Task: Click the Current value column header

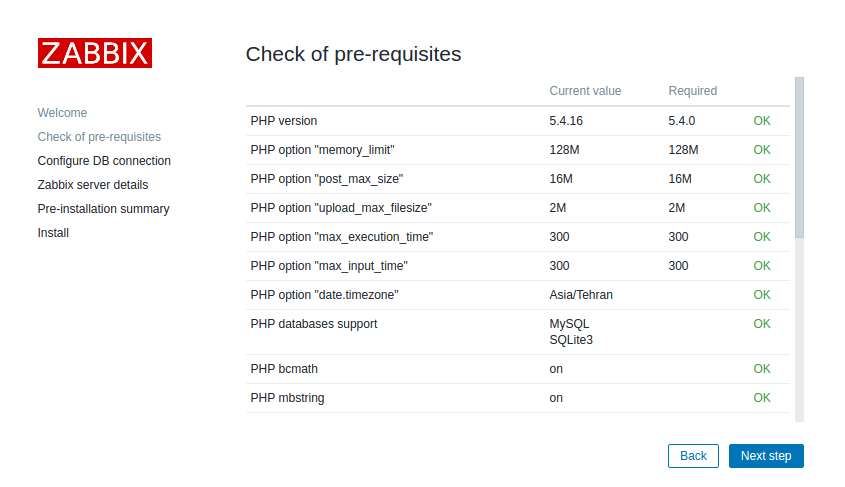Action: coord(585,91)
